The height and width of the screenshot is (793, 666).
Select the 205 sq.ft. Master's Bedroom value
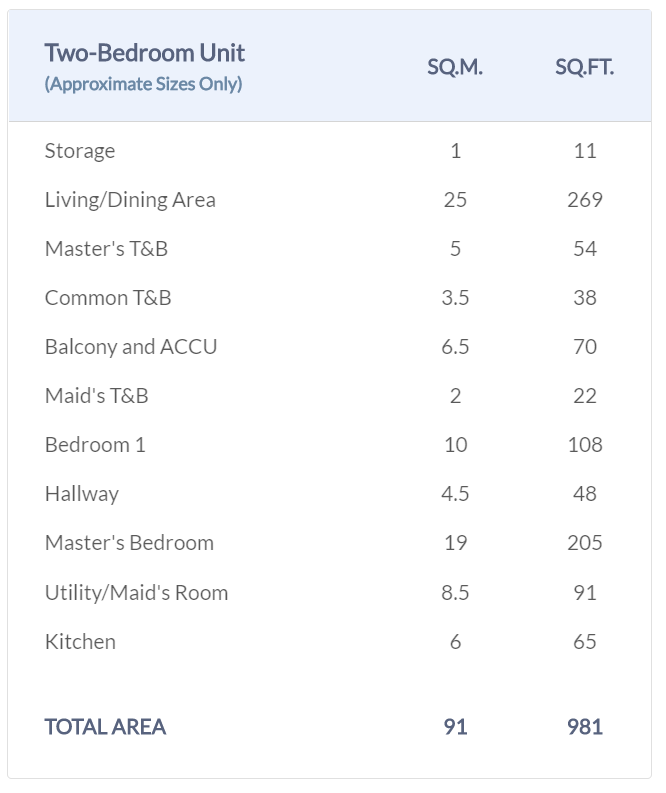tap(585, 543)
